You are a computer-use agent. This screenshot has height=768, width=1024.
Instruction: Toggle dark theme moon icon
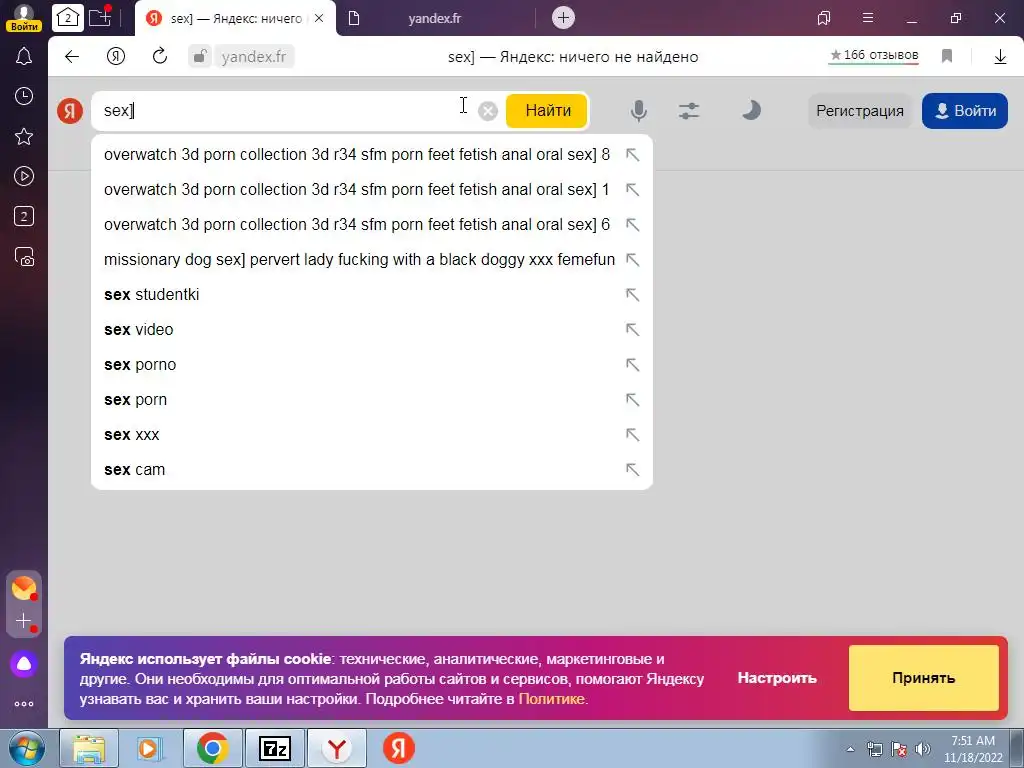coord(751,110)
